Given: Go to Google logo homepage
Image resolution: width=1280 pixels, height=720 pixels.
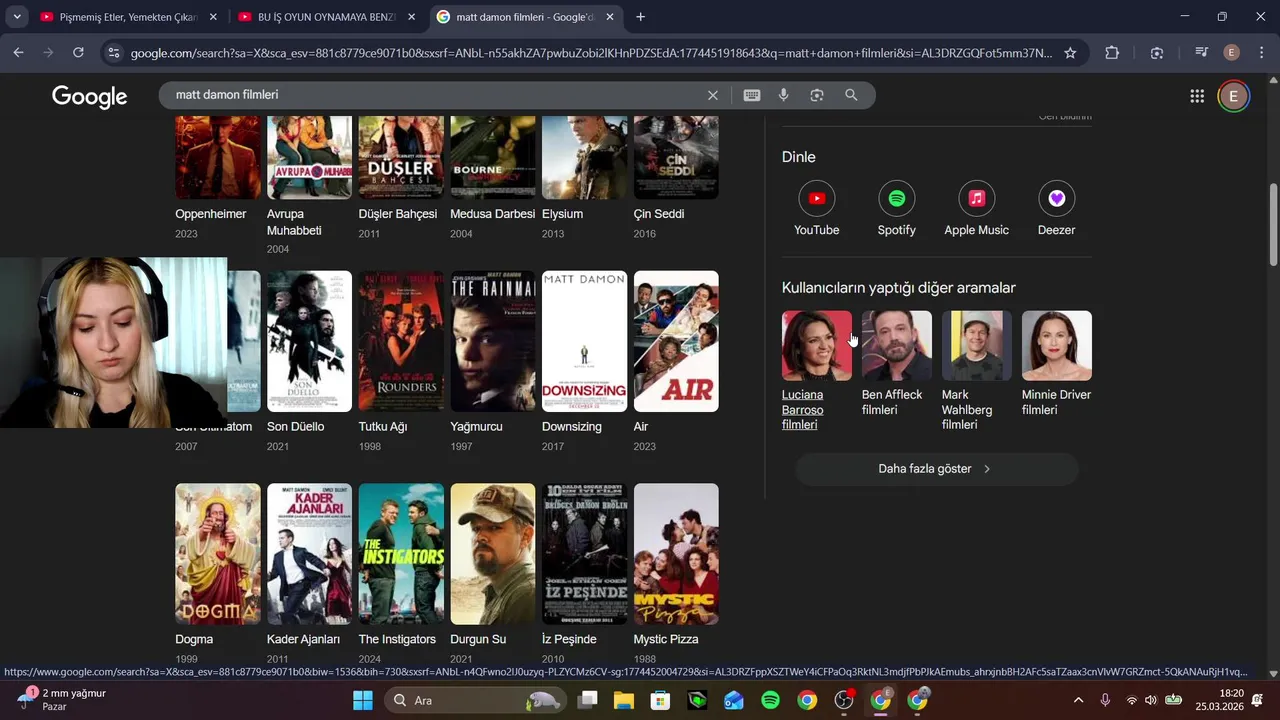Looking at the screenshot, I should [89, 96].
